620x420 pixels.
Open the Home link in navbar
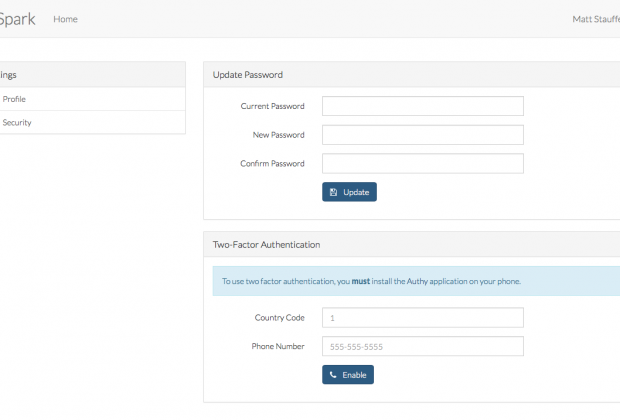click(66, 19)
